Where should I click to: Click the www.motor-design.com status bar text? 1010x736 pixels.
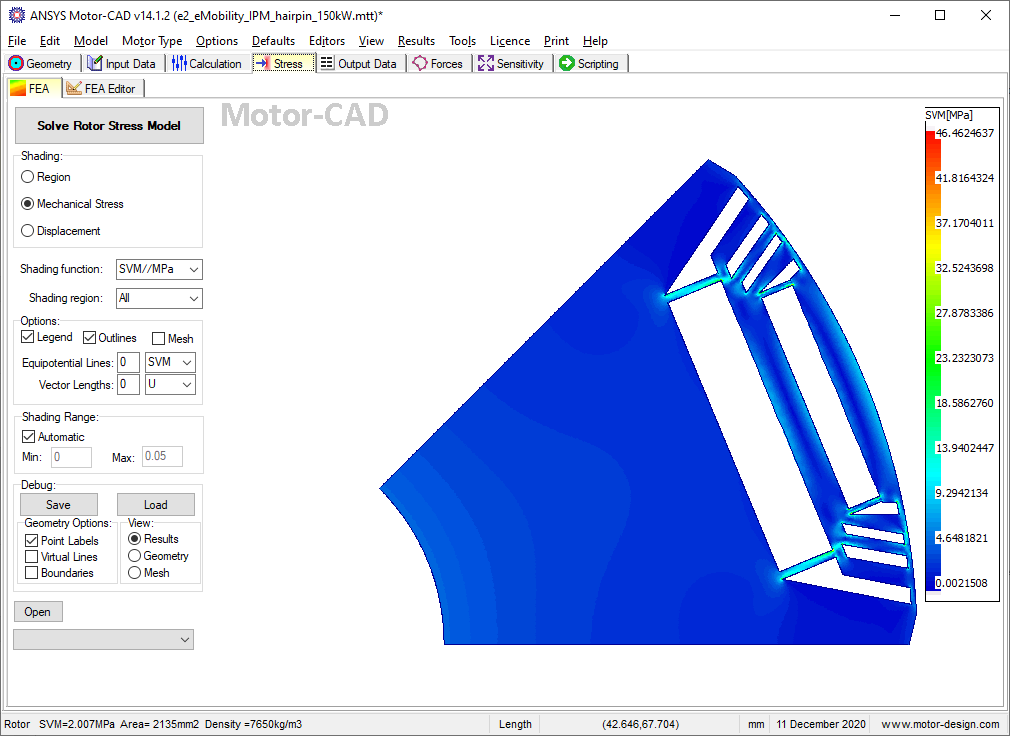pyautogui.click(x=940, y=724)
